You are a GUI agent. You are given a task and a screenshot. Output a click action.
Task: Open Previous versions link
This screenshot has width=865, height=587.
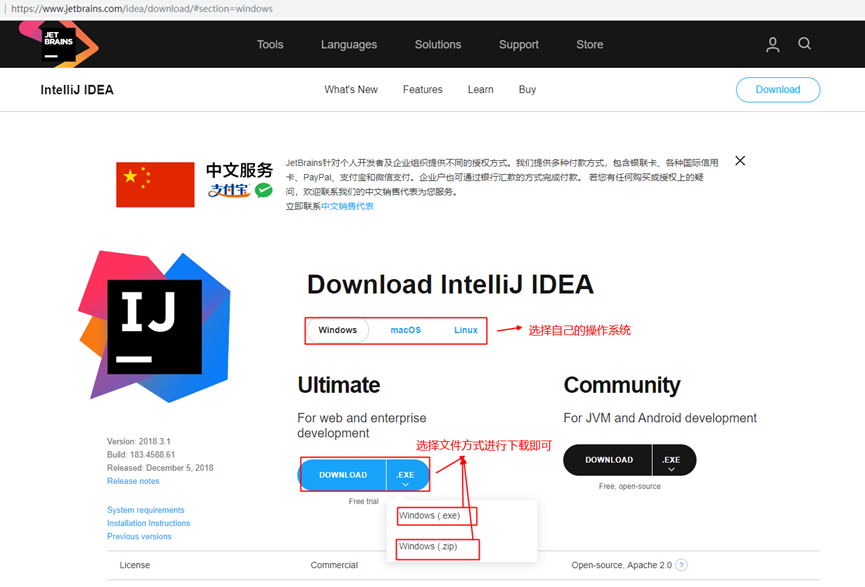click(x=139, y=536)
